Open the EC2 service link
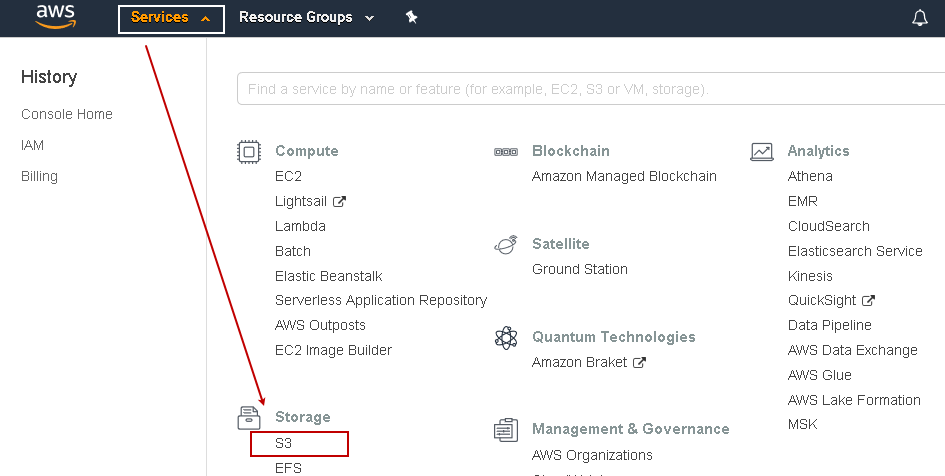 click(288, 176)
